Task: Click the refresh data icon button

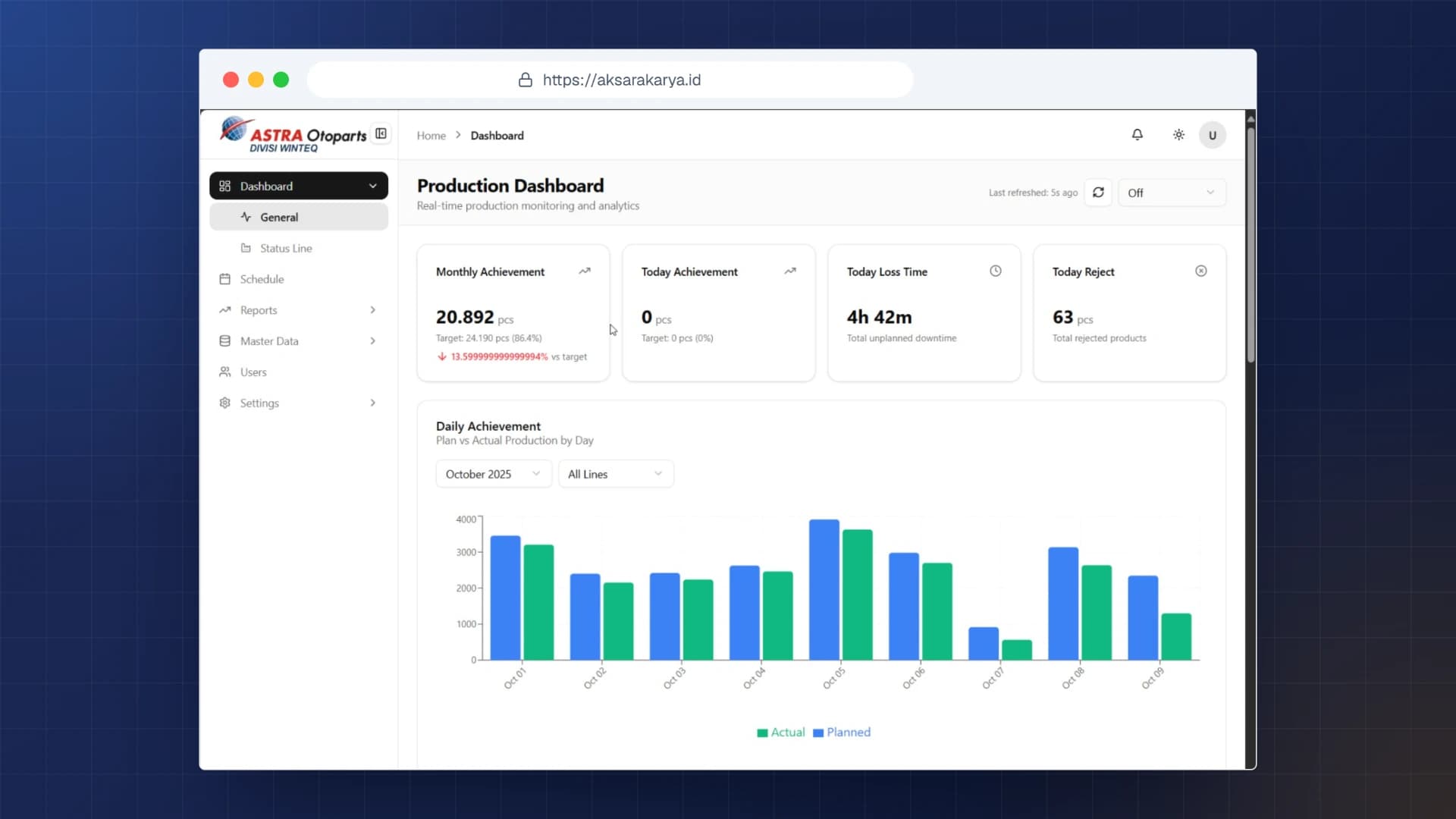Action: (x=1098, y=193)
